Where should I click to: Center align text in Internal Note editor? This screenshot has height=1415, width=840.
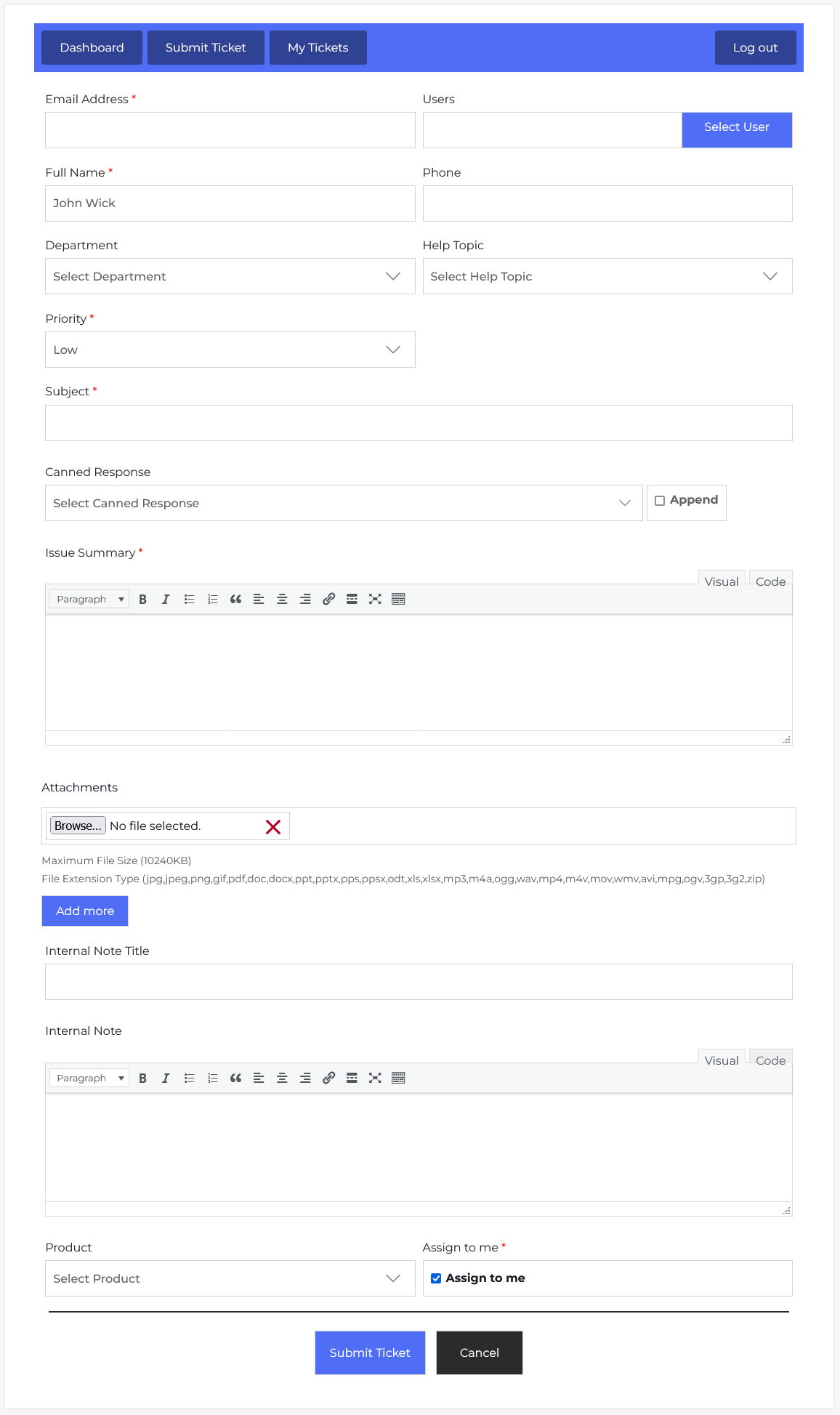coord(282,1079)
